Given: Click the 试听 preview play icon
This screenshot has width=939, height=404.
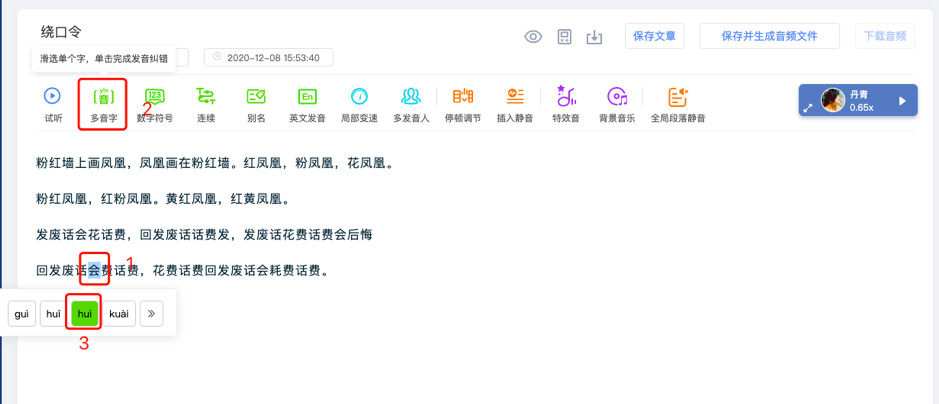Looking at the screenshot, I should click(53, 96).
